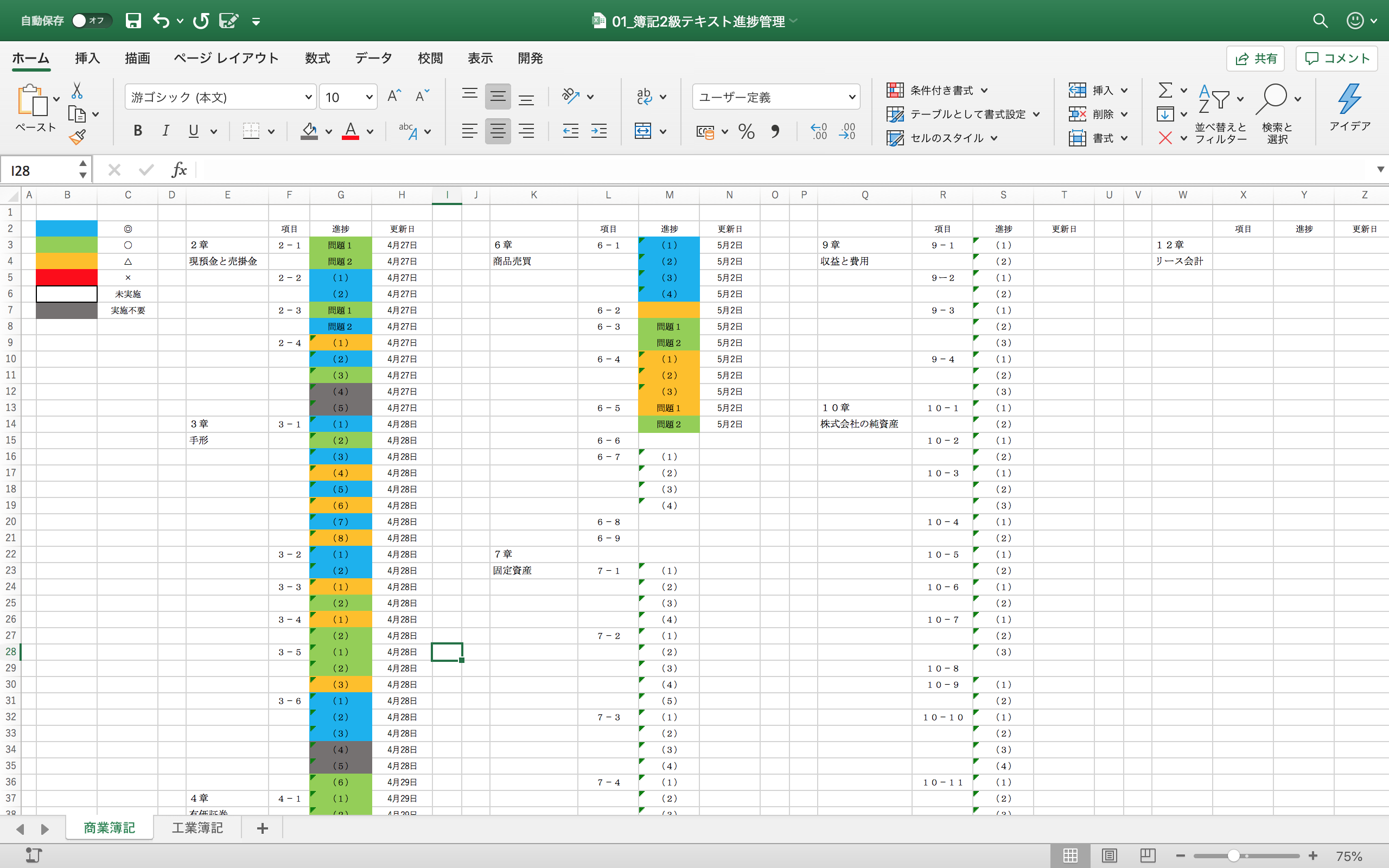Toggle horizontal center alignment
This screenshot has width=1389, height=868.
[x=498, y=131]
